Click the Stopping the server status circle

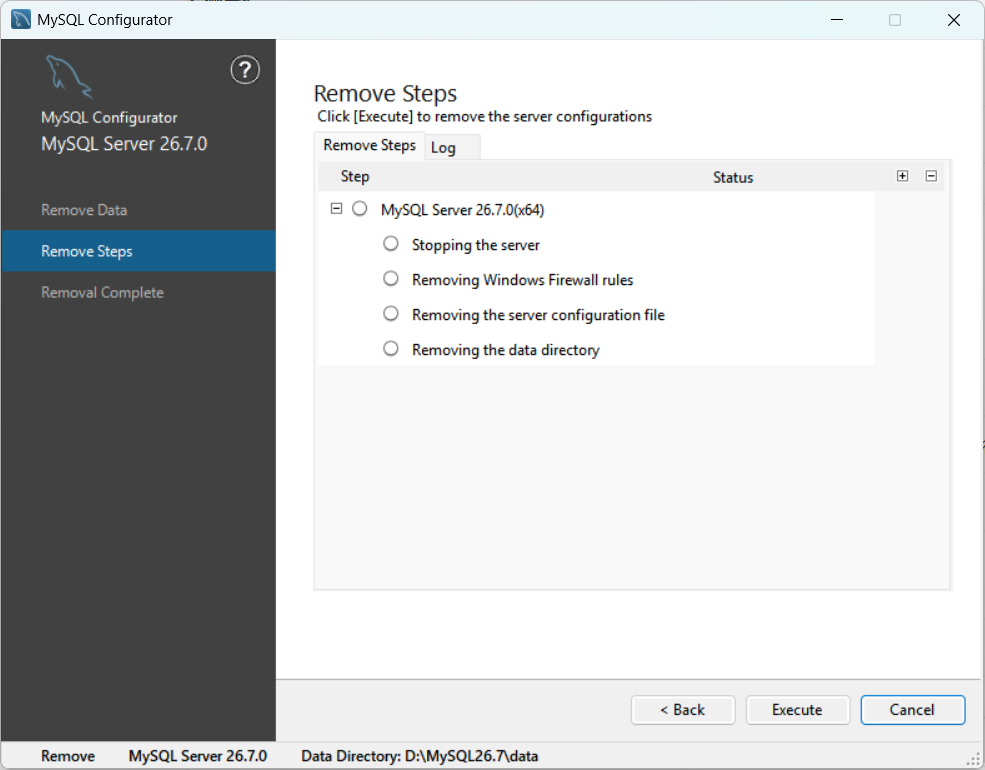(391, 244)
